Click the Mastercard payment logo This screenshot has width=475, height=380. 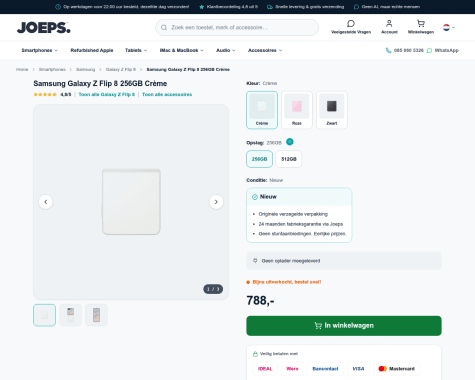pos(396,369)
